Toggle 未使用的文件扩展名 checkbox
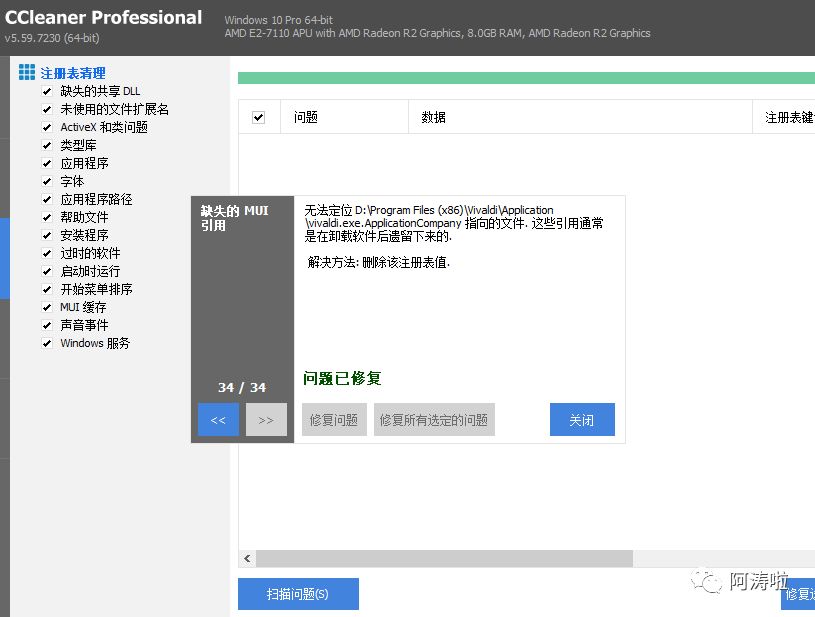This screenshot has height=617, width=815. coord(47,109)
